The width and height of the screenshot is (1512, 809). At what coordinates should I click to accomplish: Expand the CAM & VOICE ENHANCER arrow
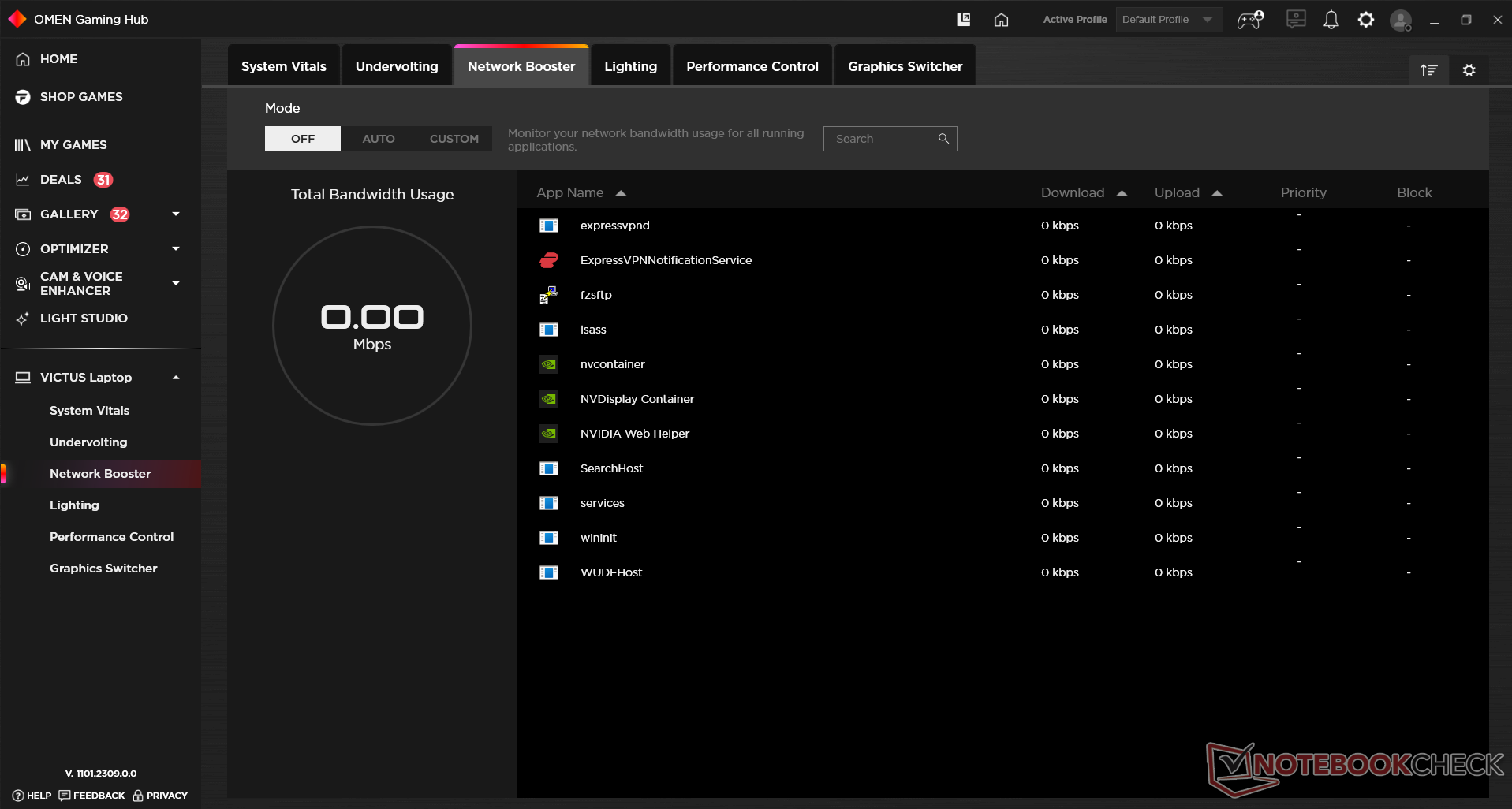pyautogui.click(x=176, y=283)
